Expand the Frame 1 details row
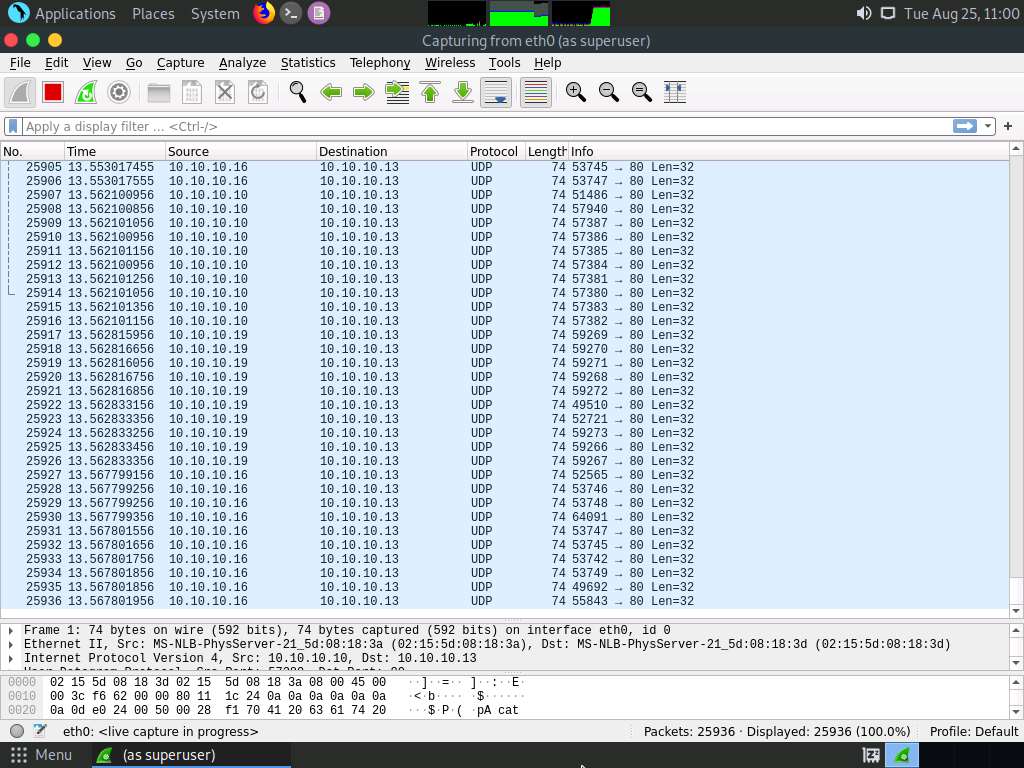The image size is (1024, 768). tap(11, 630)
